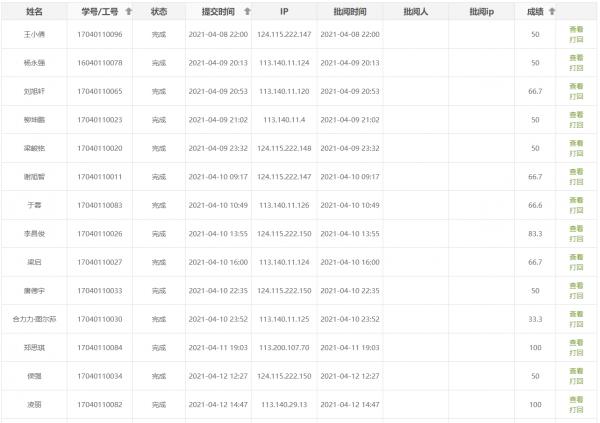Click the 姓名 column header

pyautogui.click(x=34, y=11)
